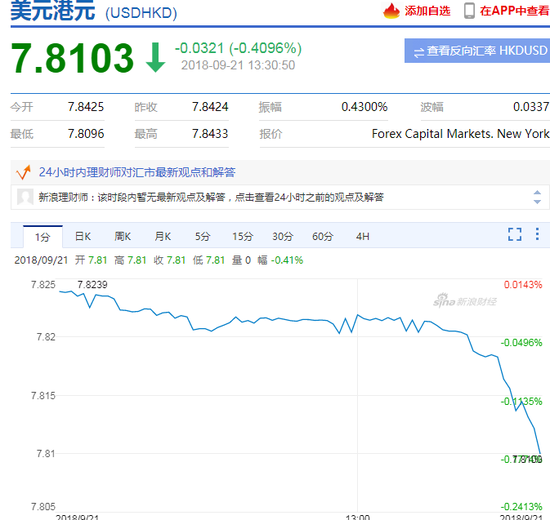Click the (USDHKD) symbol text

(x=141, y=13)
